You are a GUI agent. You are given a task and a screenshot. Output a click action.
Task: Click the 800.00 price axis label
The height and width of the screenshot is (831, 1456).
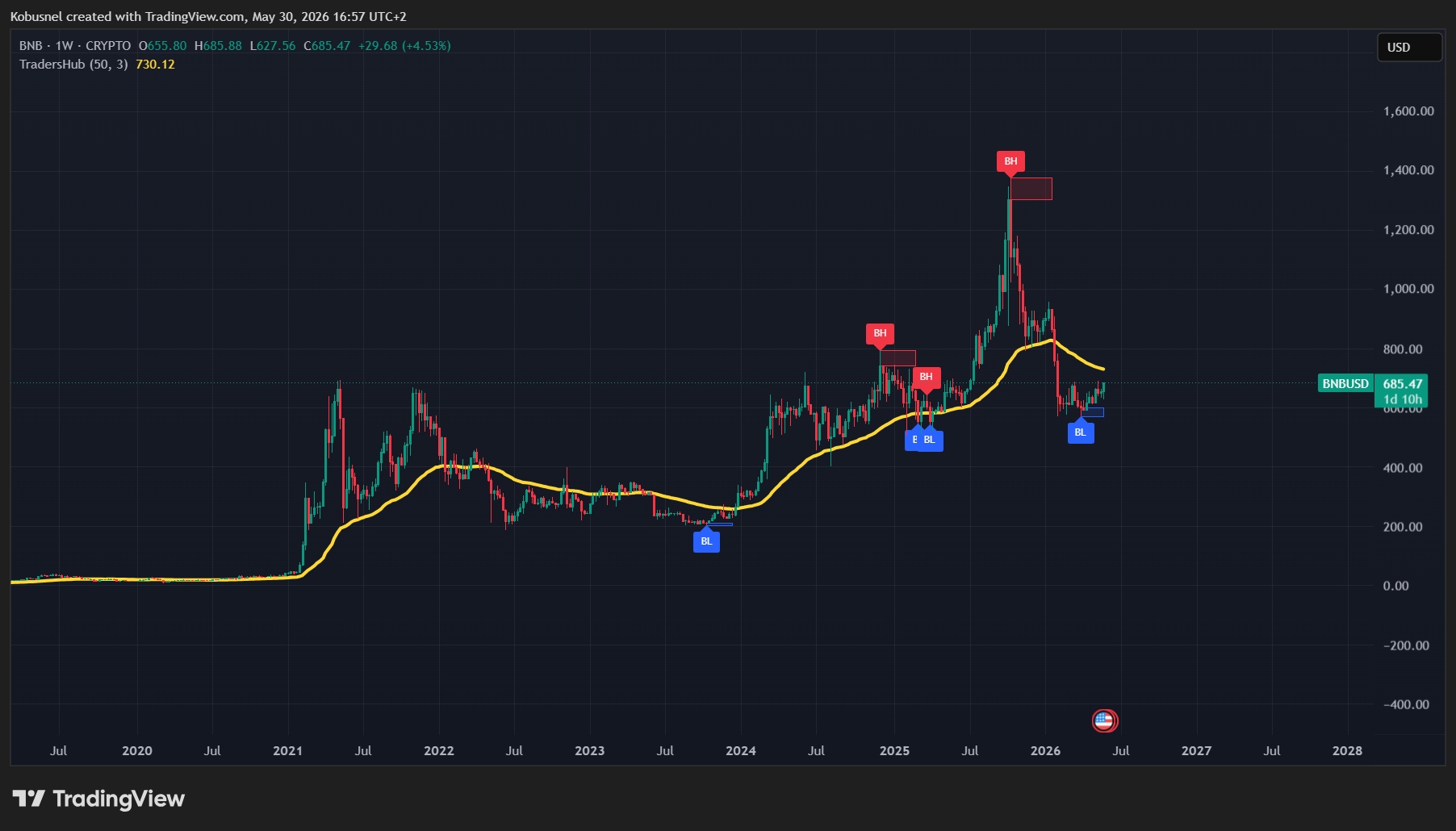(x=1403, y=349)
